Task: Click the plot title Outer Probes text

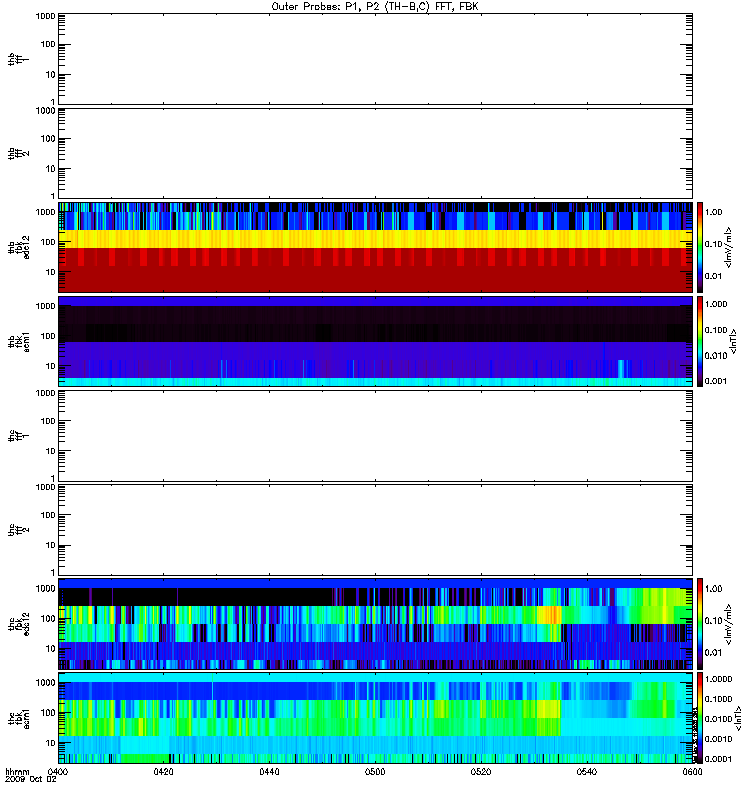Action: (x=375, y=6)
